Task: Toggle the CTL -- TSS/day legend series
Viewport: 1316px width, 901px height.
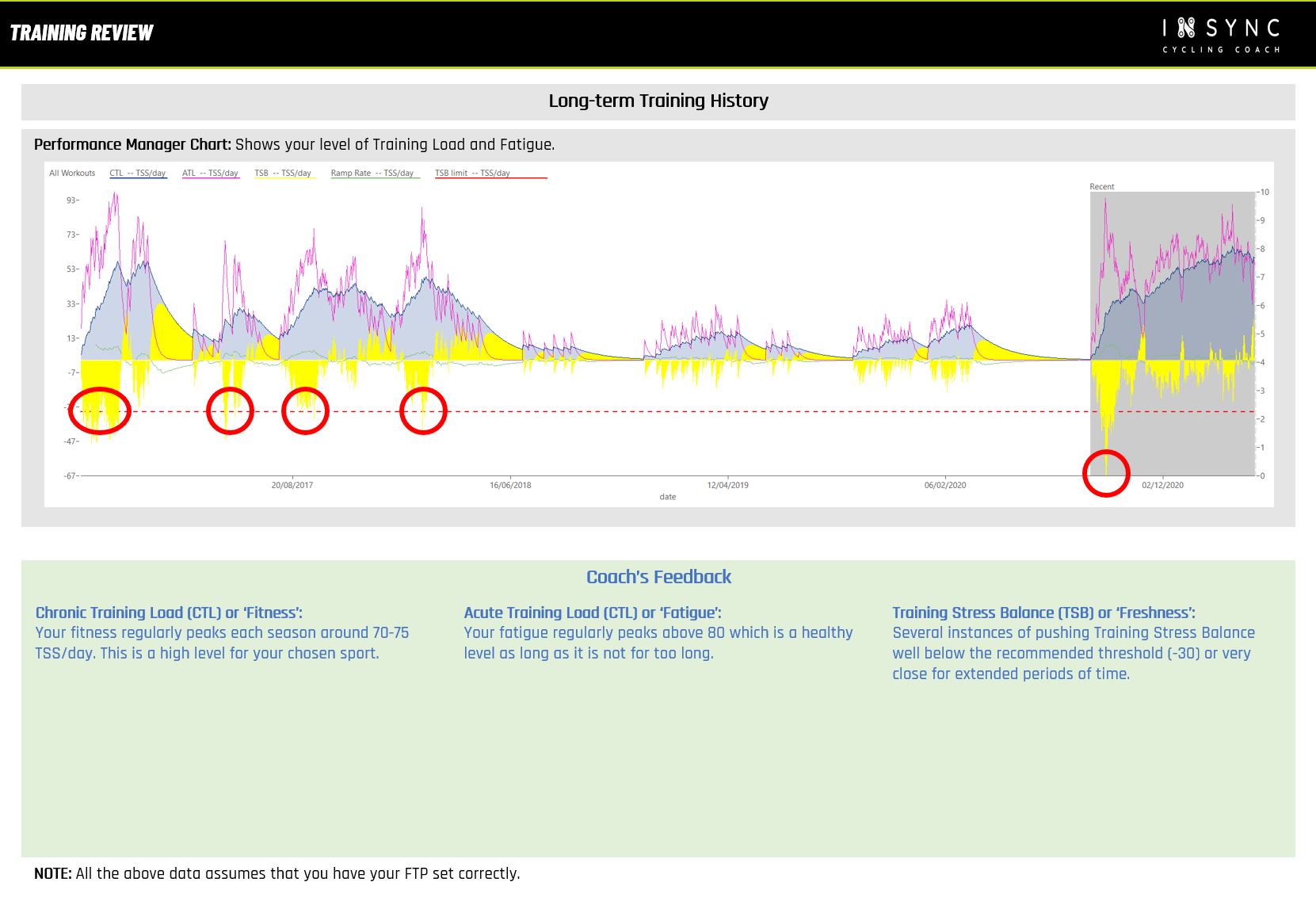Action: pos(138,173)
